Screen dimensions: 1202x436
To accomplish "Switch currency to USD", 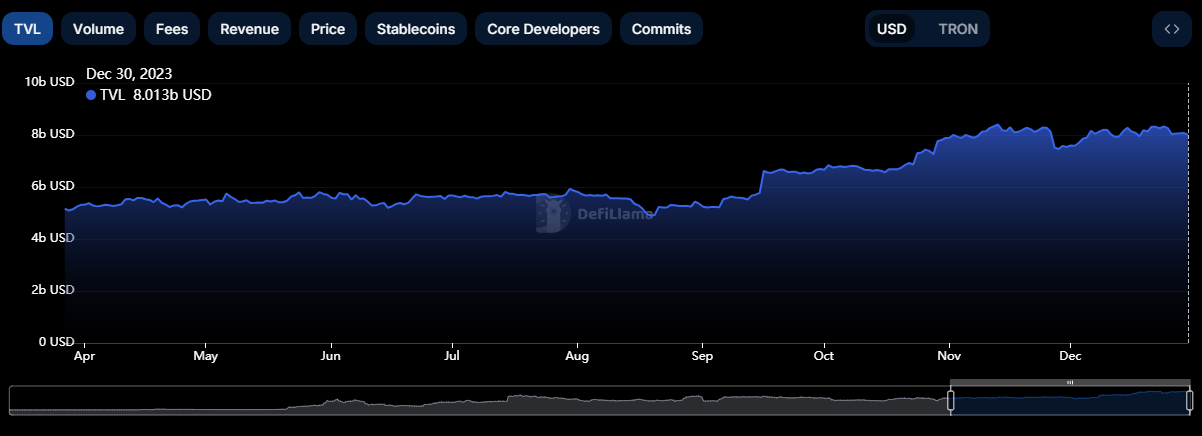I will [891, 29].
